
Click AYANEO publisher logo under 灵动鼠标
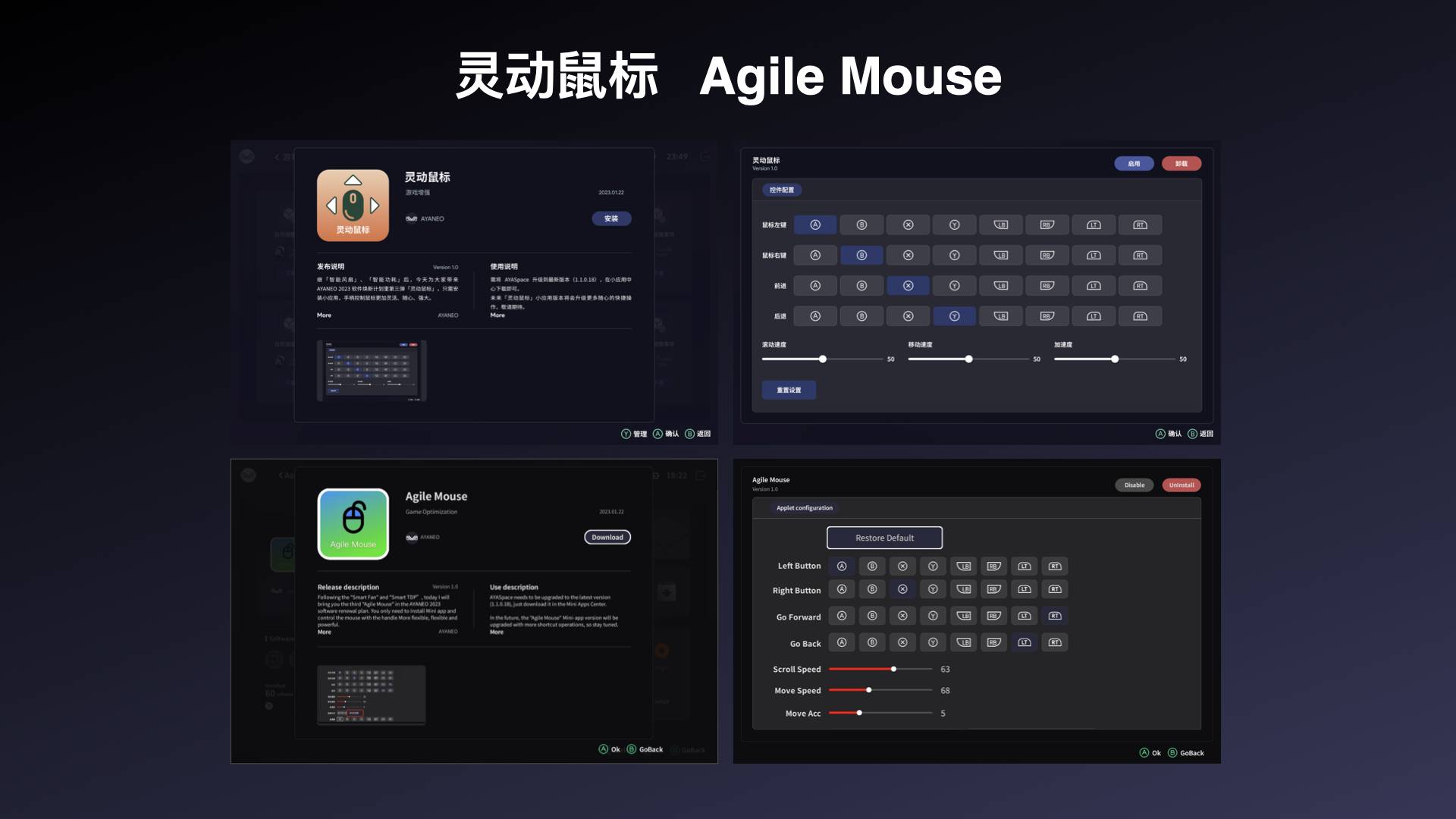pyautogui.click(x=412, y=218)
